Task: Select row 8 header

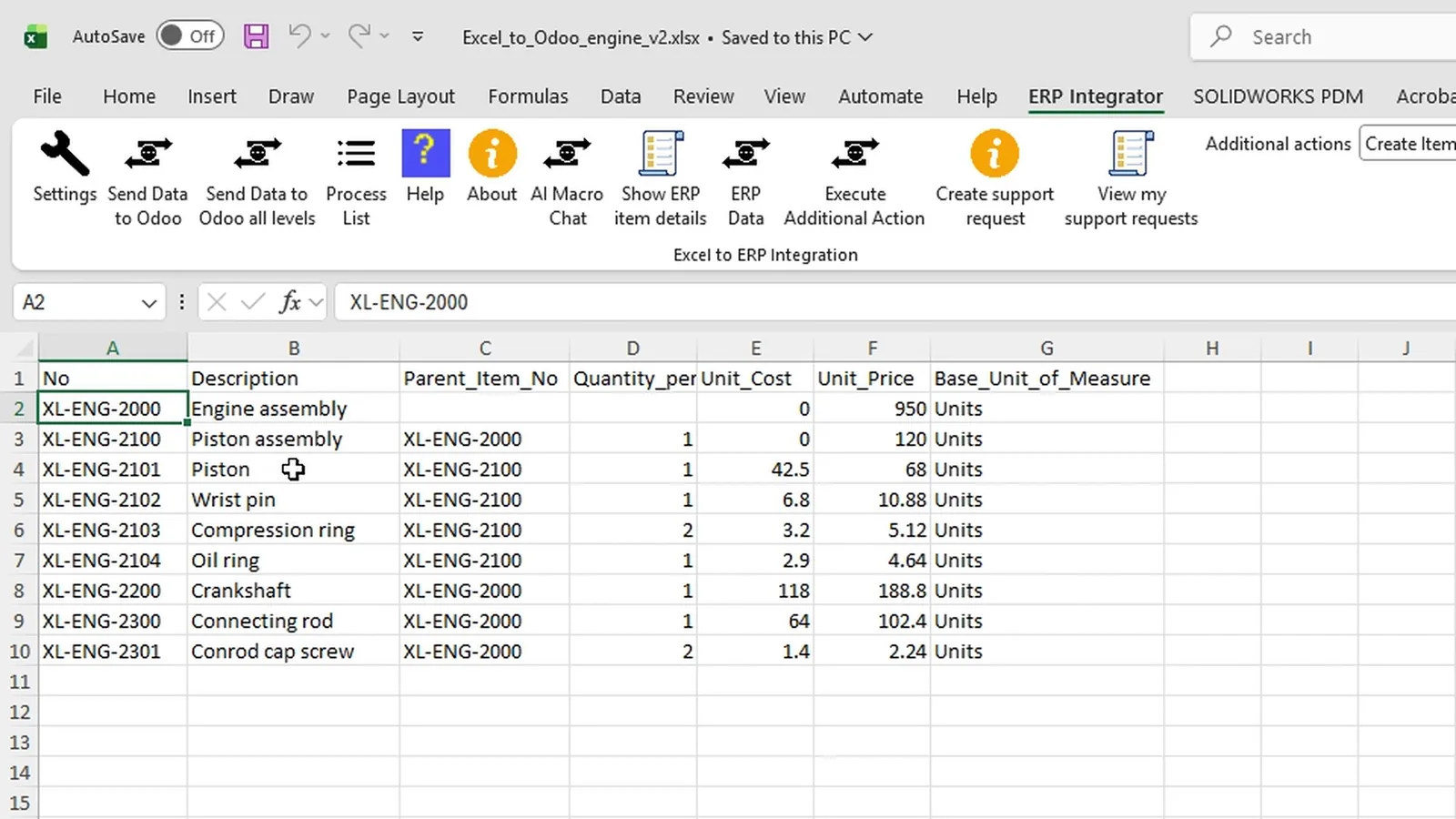Action: (19, 591)
